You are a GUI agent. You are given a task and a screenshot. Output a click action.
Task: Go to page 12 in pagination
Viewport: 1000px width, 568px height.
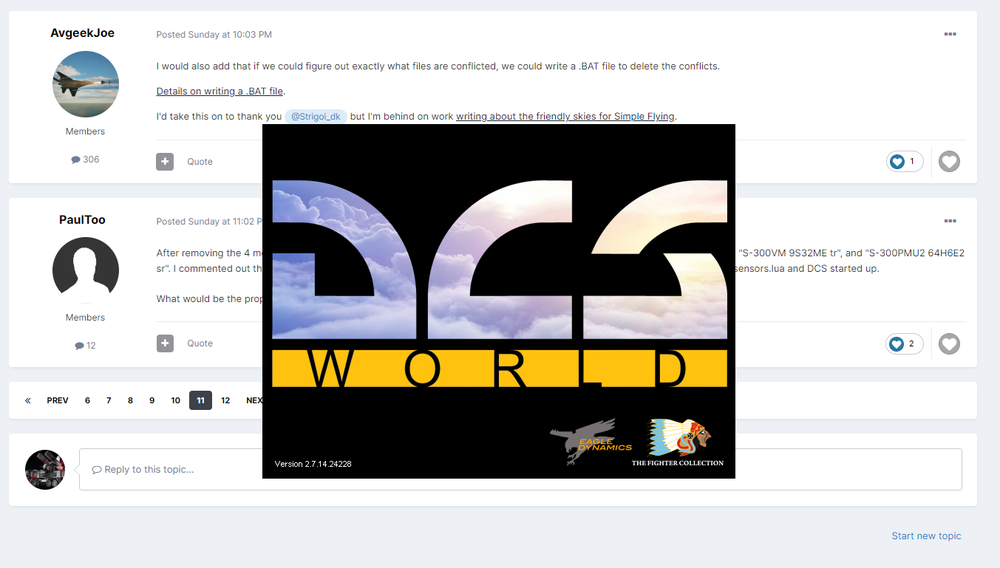coord(225,400)
